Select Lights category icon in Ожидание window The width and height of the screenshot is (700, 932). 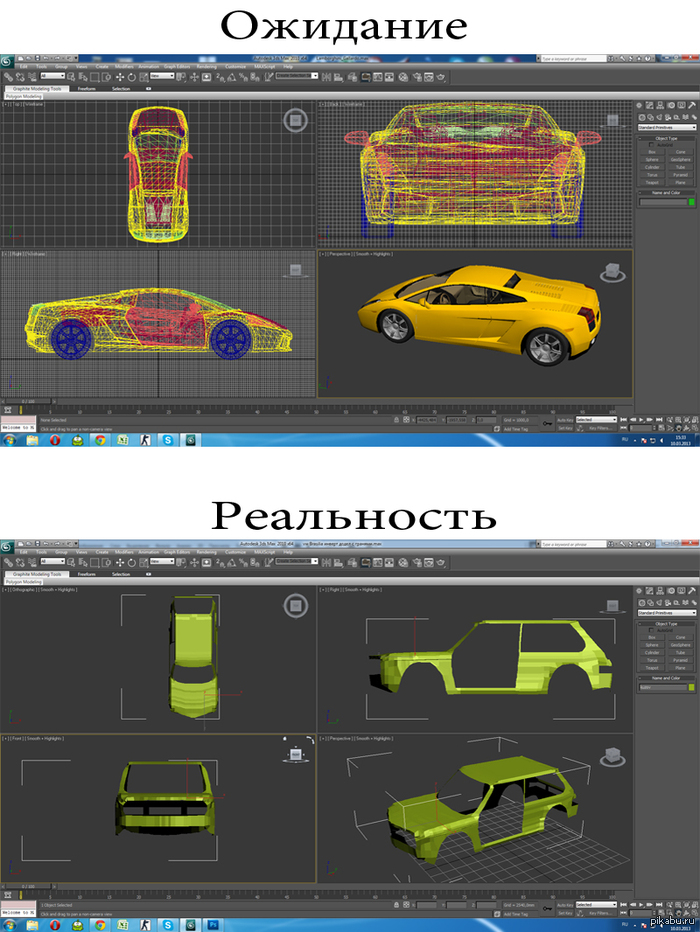pos(659,117)
